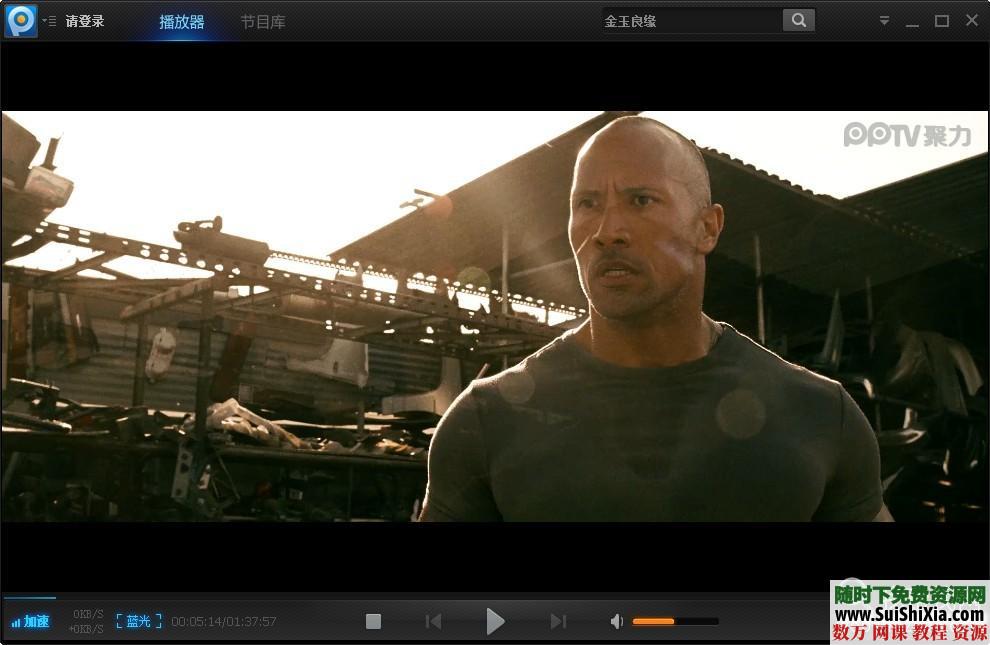Minimize the player window
This screenshot has width=990, height=645.
[912, 21]
